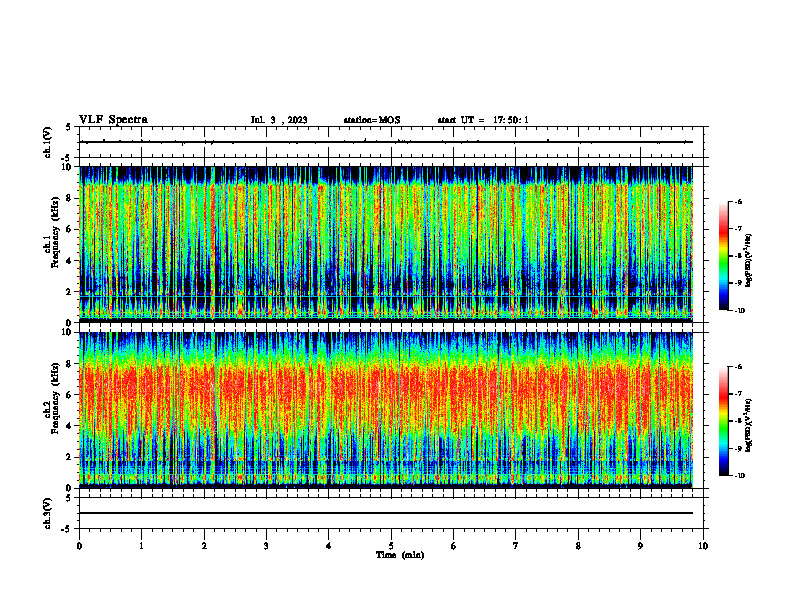
Task: Click the time axis tick label '4'
Action: (x=328, y=546)
